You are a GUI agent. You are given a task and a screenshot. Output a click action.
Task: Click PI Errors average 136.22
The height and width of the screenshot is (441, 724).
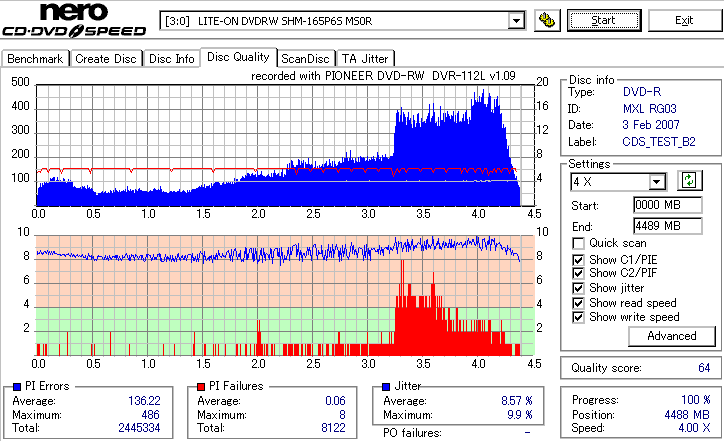point(144,401)
